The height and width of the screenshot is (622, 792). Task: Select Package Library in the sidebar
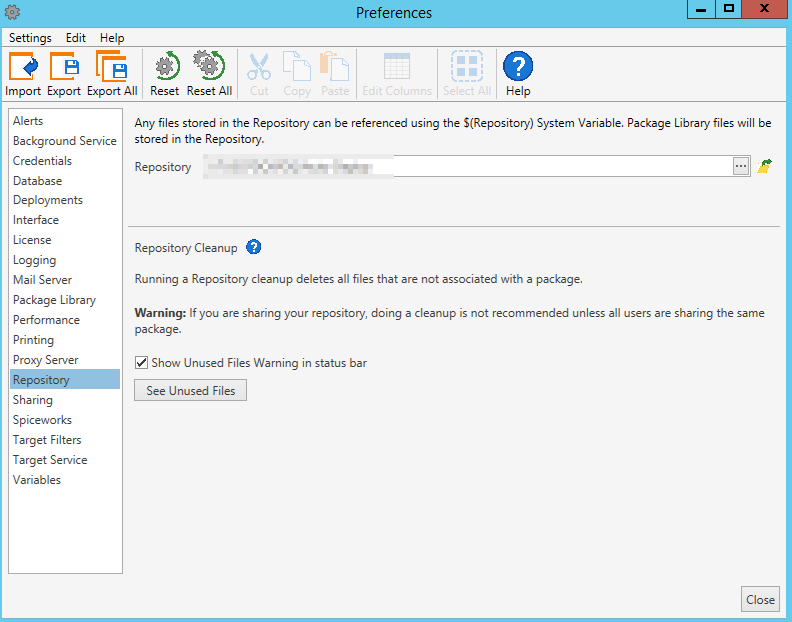pyautogui.click(x=54, y=300)
